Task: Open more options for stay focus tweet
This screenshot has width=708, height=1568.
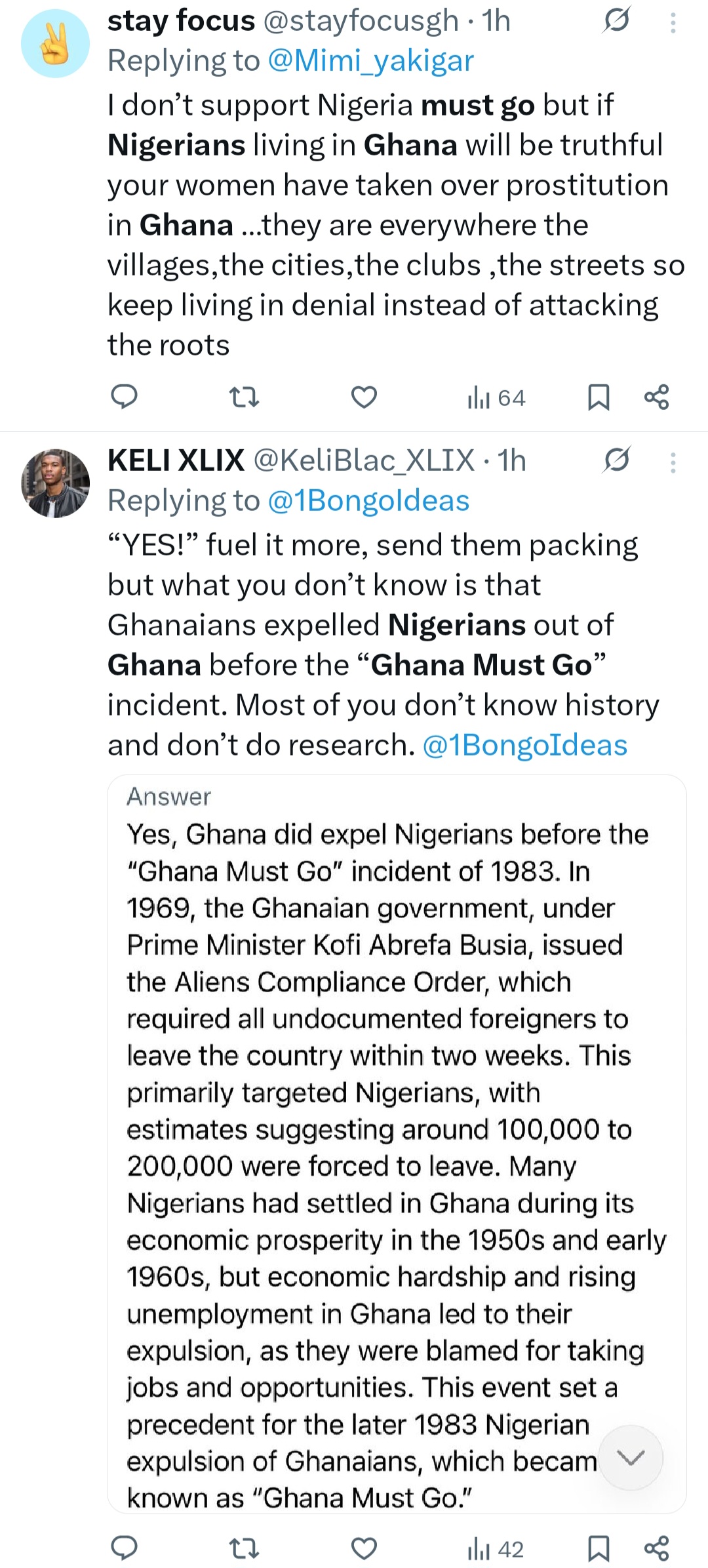Action: (x=673, y=24)
